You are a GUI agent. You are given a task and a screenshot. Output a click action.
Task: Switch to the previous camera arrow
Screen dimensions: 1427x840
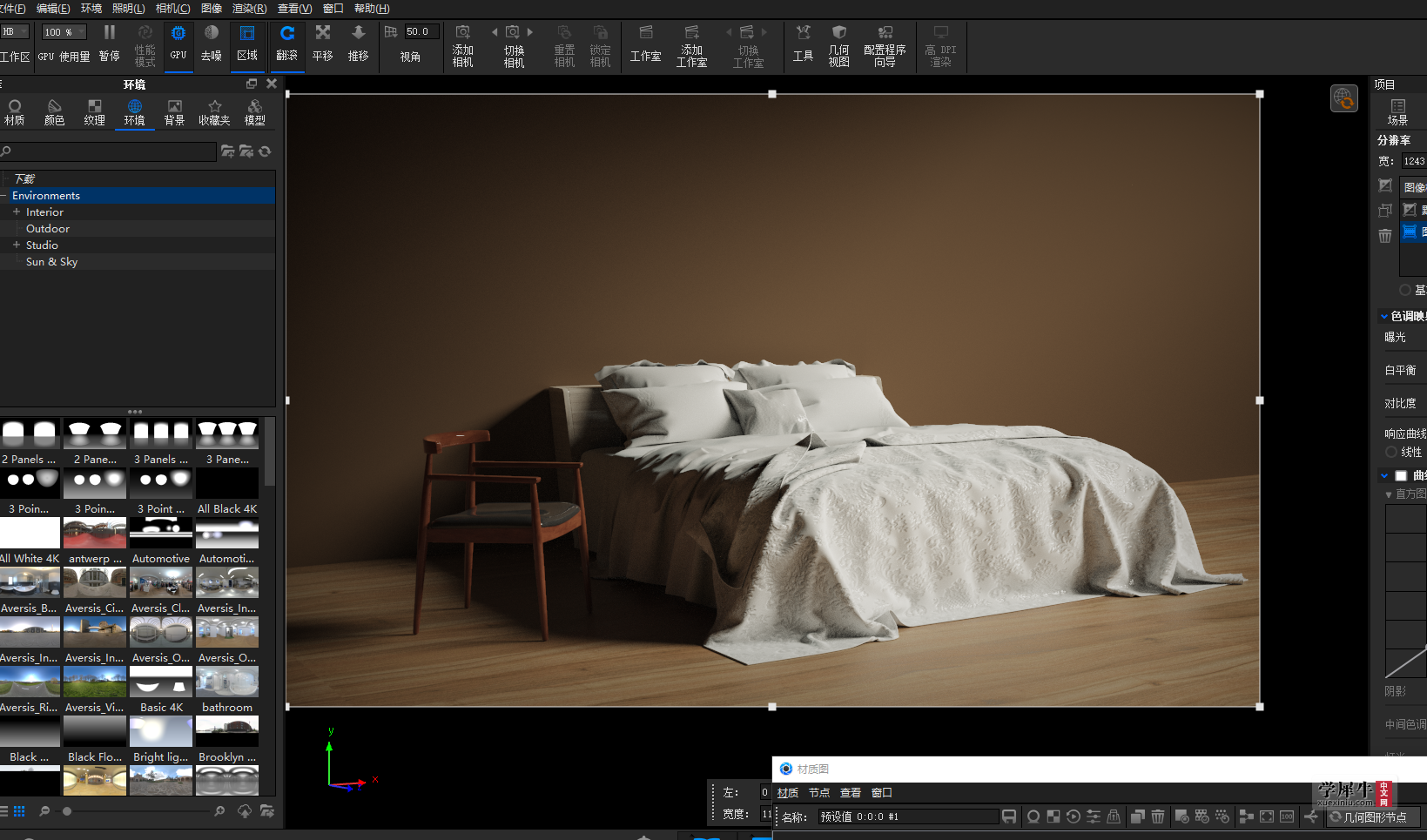pos(495,32)
